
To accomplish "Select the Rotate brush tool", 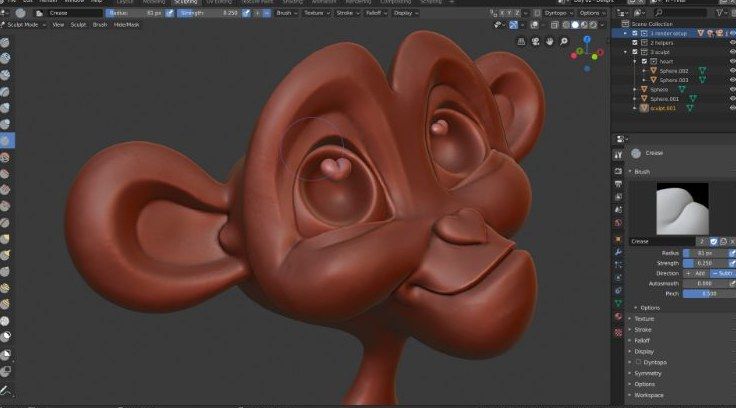I will pos(5,304).
